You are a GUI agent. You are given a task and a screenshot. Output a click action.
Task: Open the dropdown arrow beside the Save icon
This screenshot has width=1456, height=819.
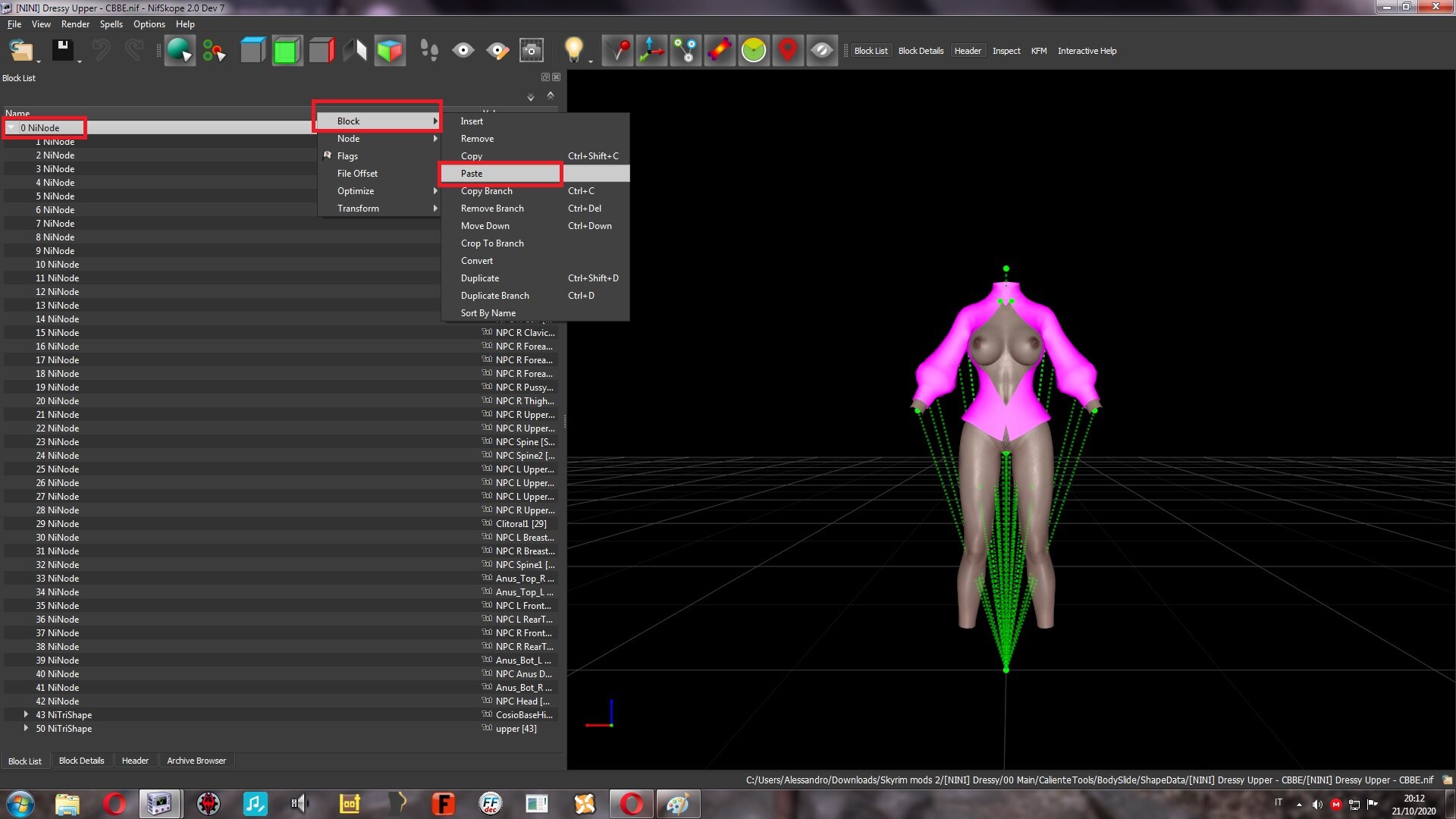(x=80, y=61)
